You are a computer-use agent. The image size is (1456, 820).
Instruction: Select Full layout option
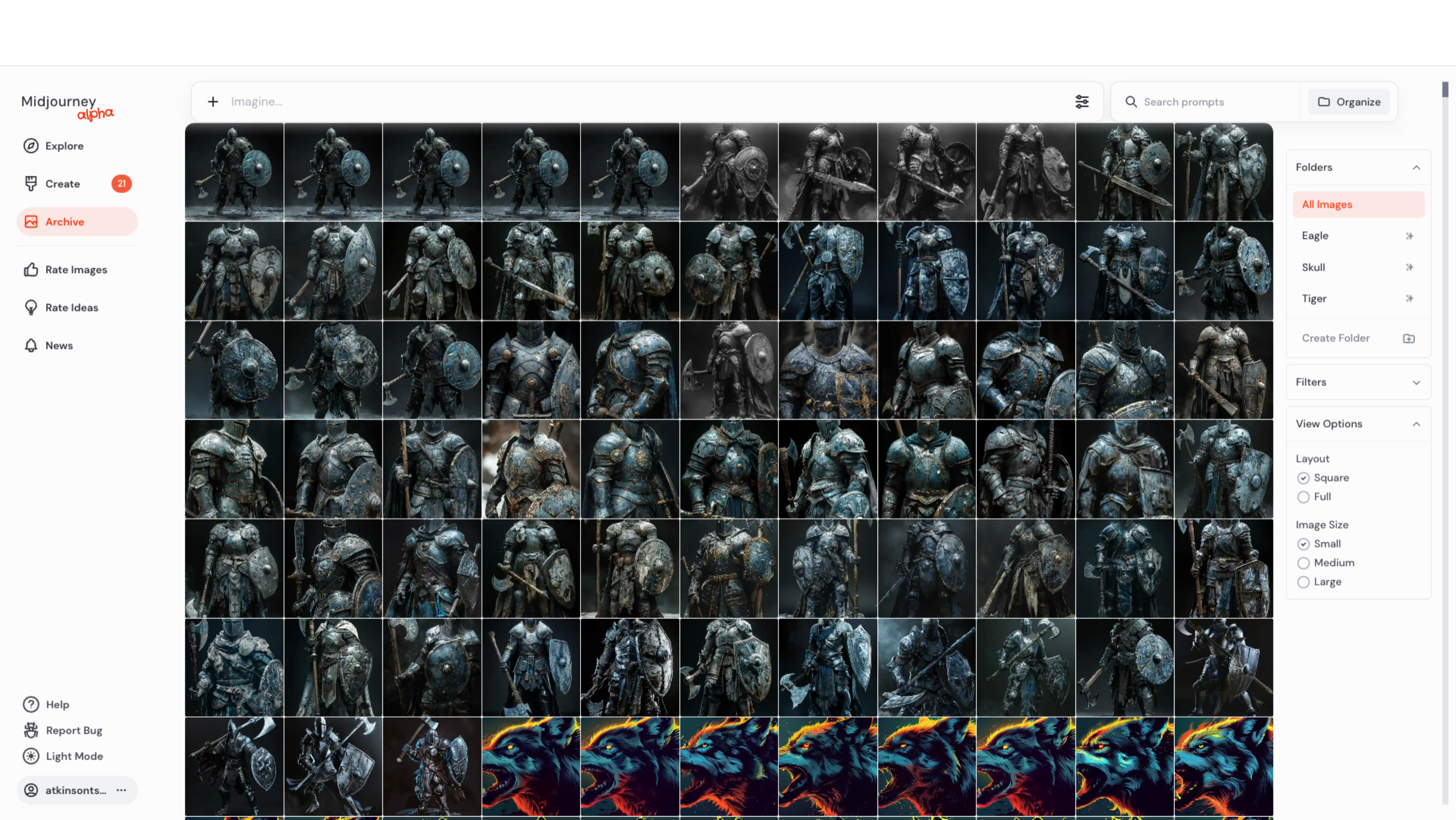click(1304, 497)
